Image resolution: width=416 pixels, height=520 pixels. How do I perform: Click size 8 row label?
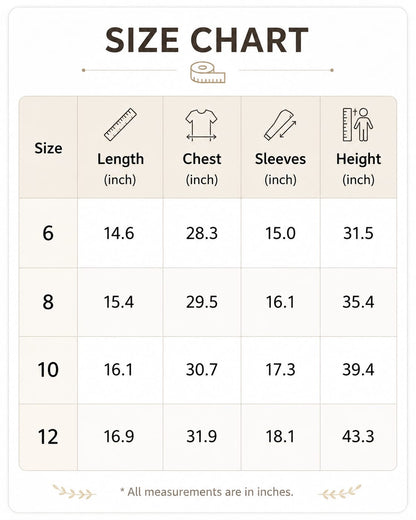click(48, 302)
